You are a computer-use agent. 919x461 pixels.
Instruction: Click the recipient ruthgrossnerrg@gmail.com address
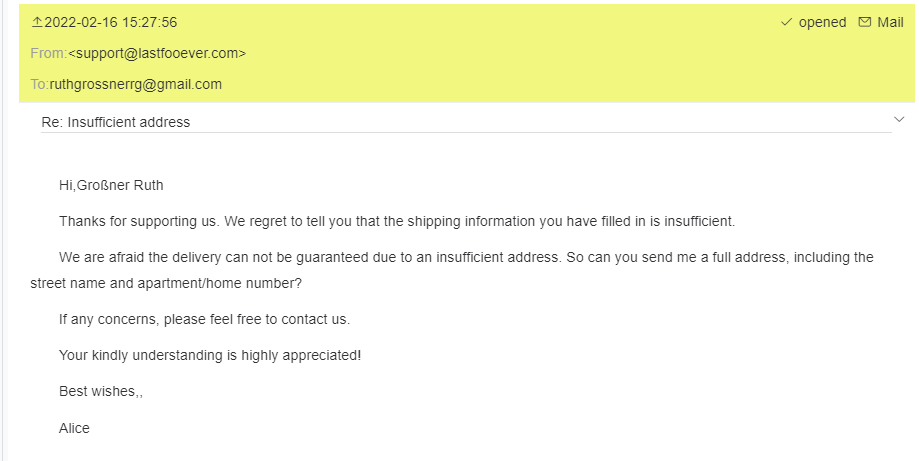pos(136,84)
